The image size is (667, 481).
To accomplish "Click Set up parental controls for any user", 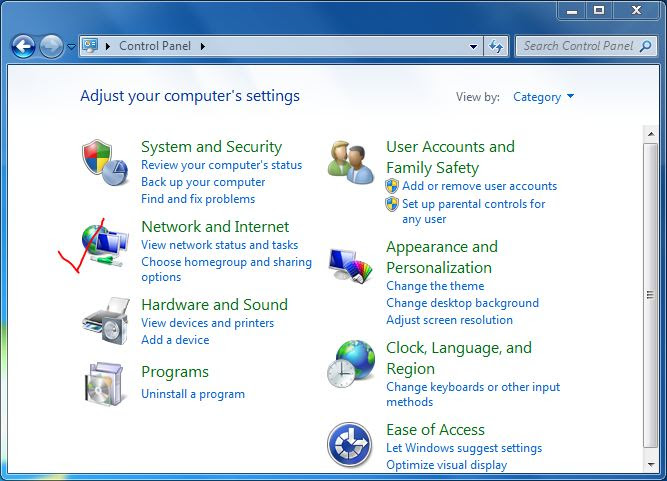I will coord(473,211).
